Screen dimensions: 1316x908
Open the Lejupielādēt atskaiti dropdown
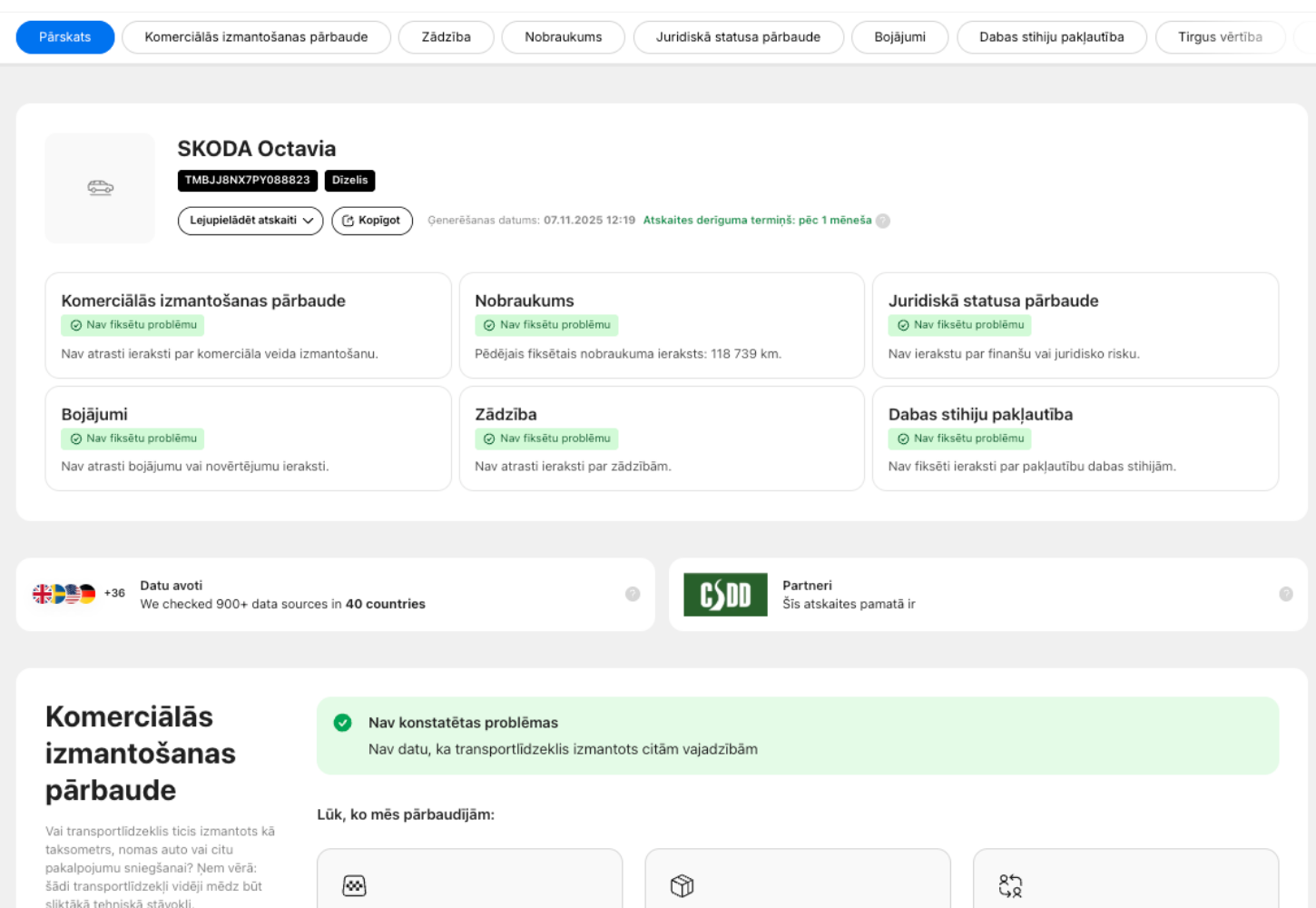(x=250, y=221)
